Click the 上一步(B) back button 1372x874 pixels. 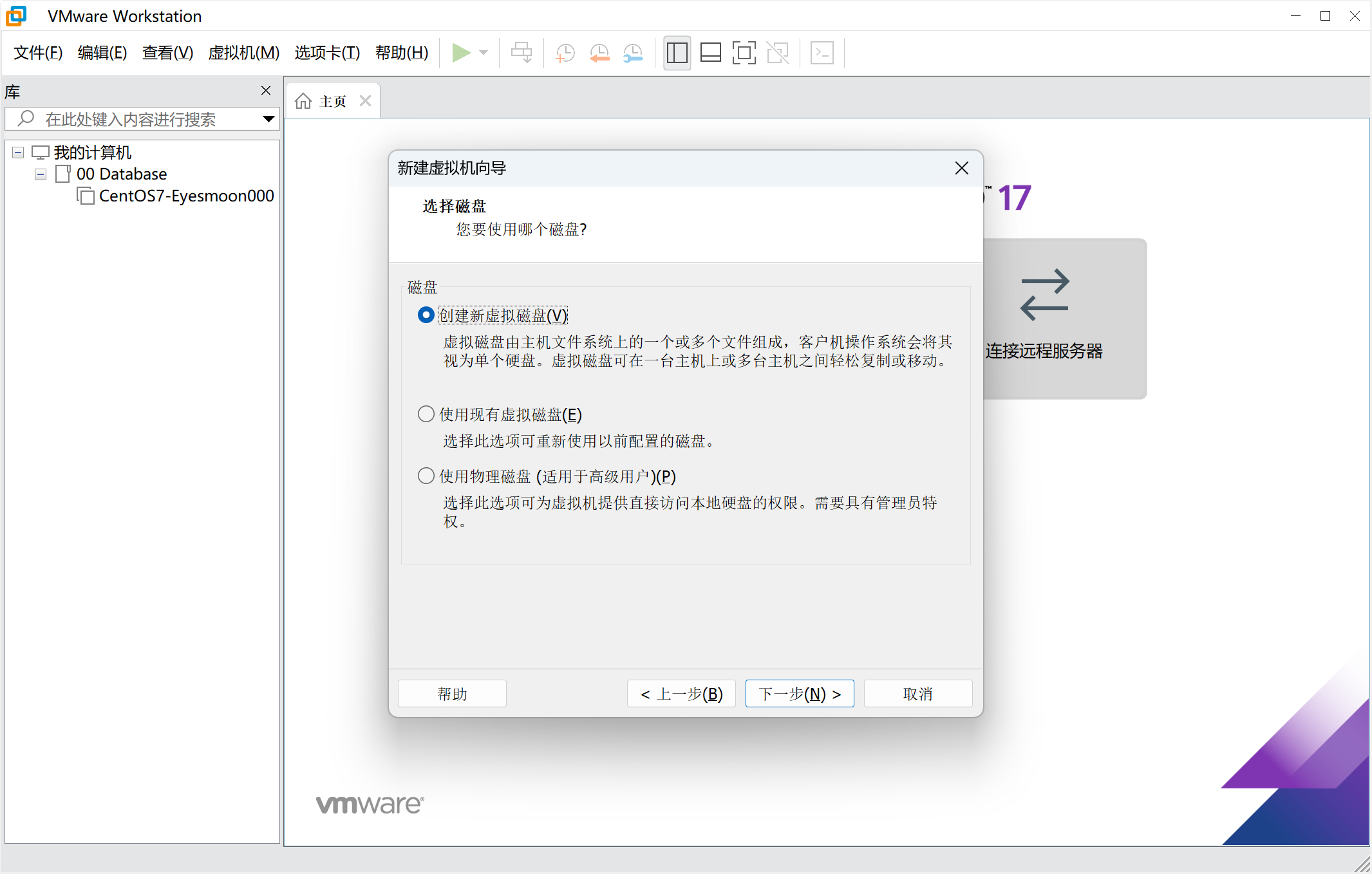point(681,694)
